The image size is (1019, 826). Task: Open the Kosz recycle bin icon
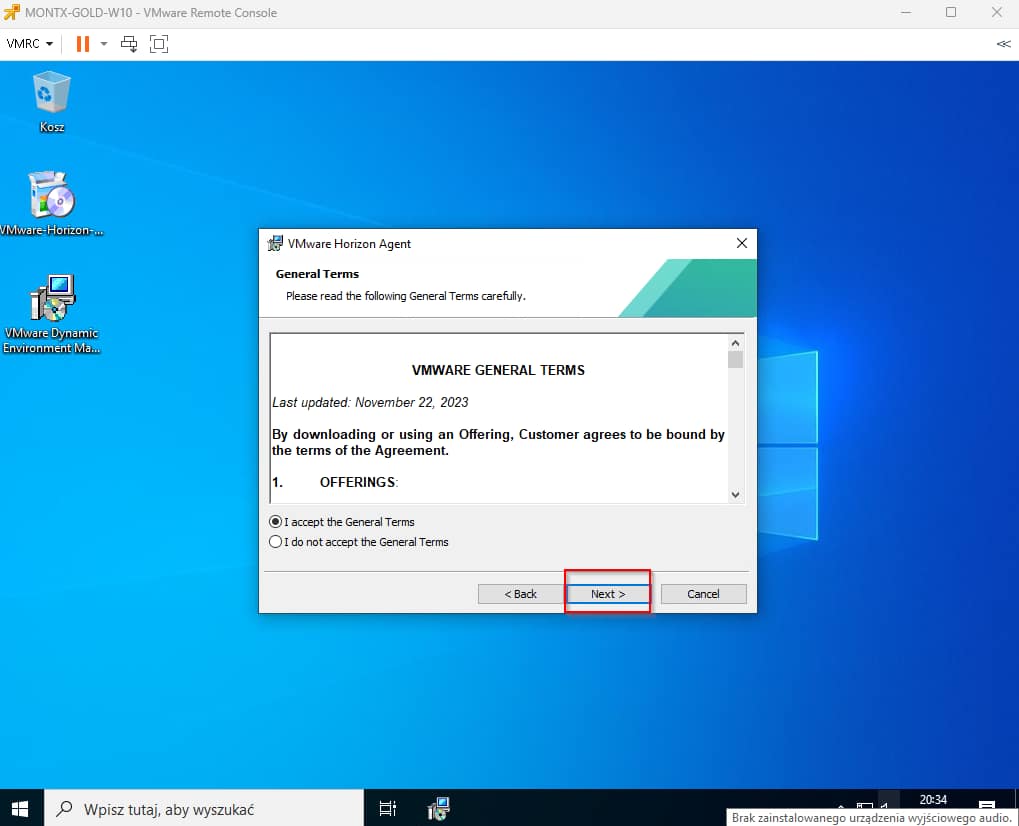[52, 94]
